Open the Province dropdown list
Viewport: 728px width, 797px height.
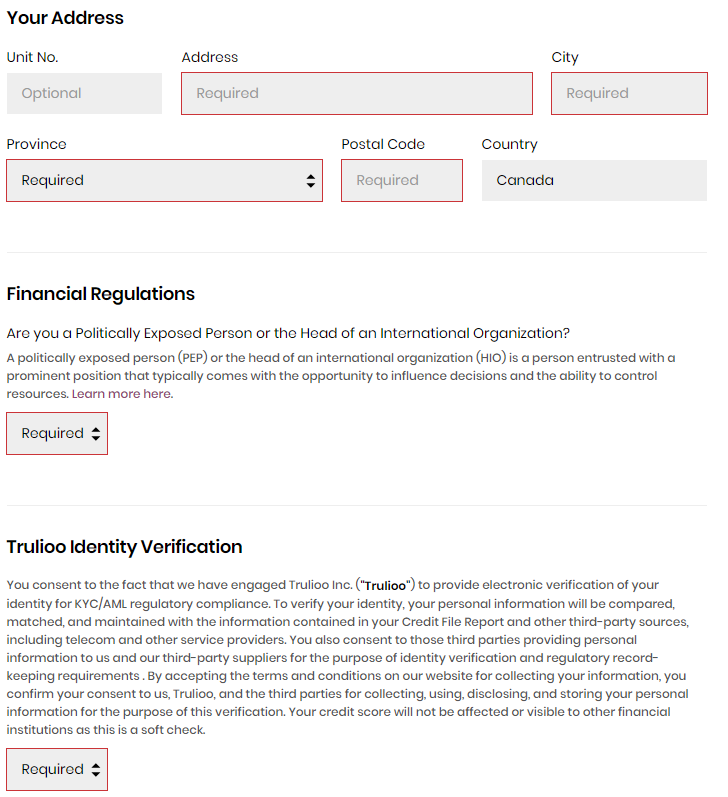pyautogui.click(x=164, y=180)
